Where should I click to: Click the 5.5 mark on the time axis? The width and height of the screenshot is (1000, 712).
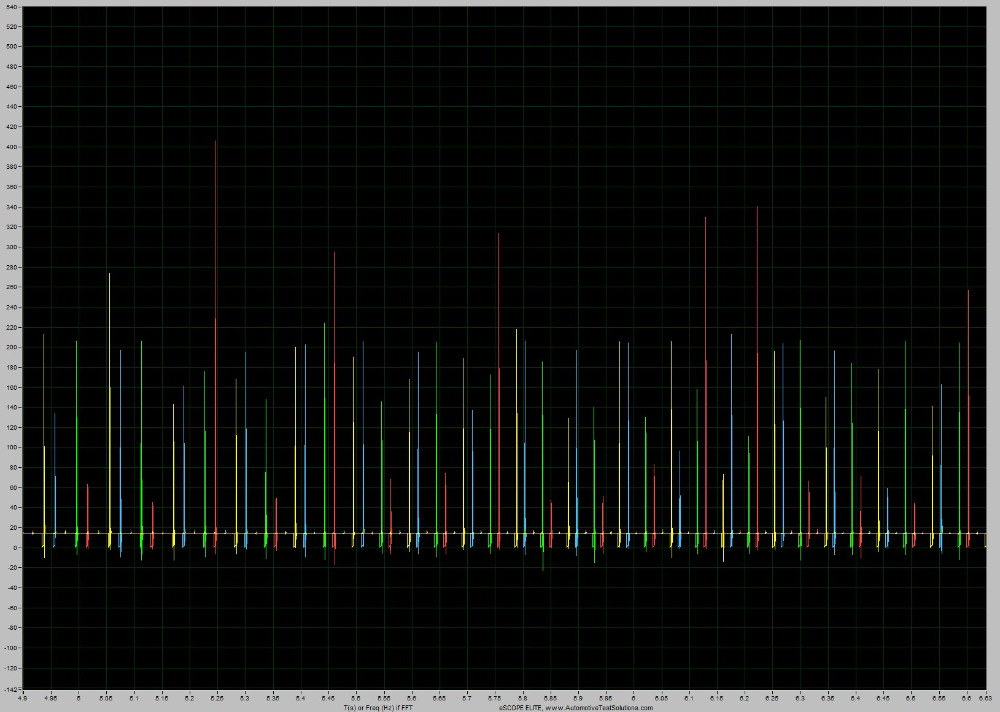(x=356, y=698)
